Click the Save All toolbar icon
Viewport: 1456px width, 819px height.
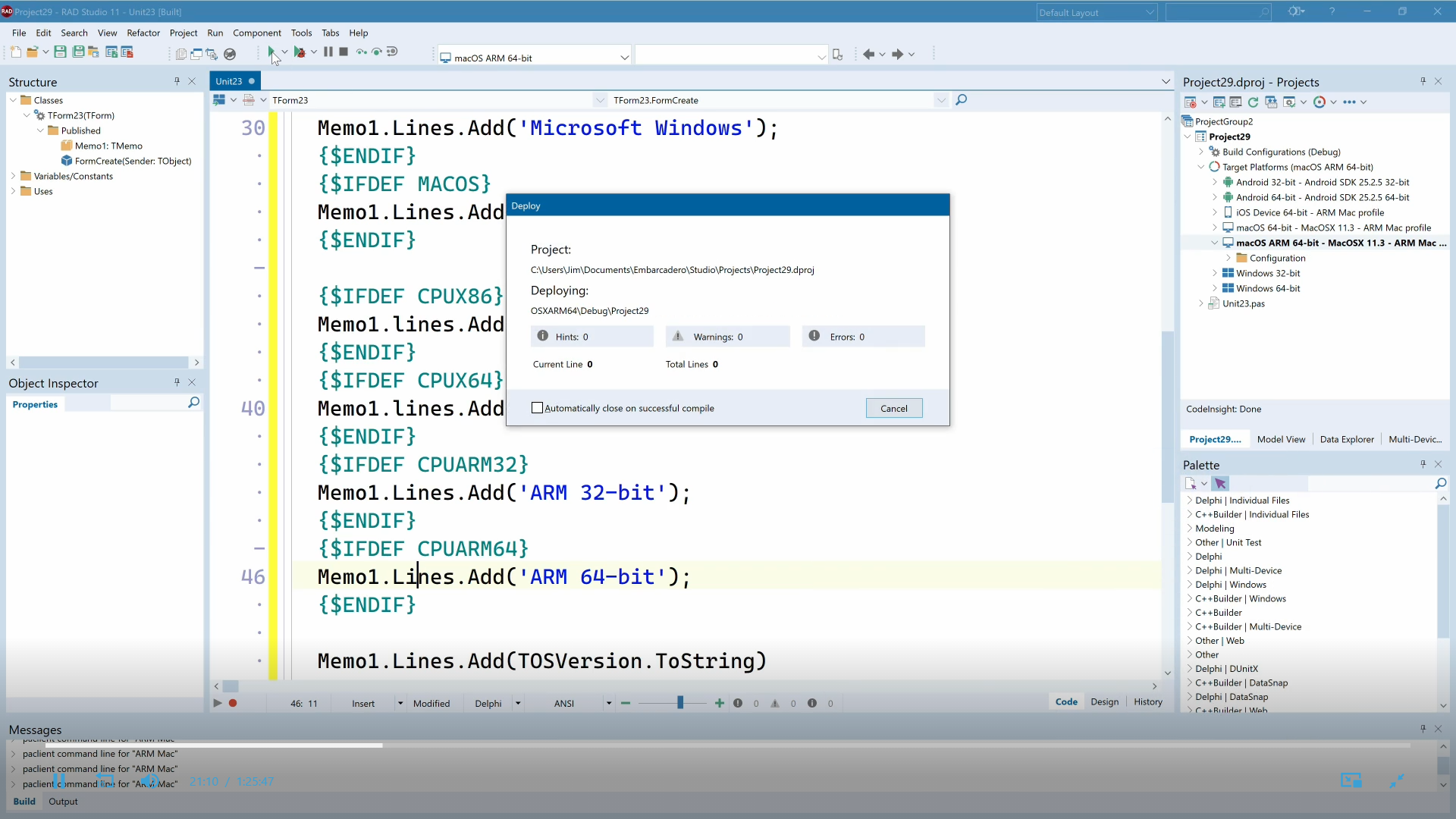(x=78, y=52)
